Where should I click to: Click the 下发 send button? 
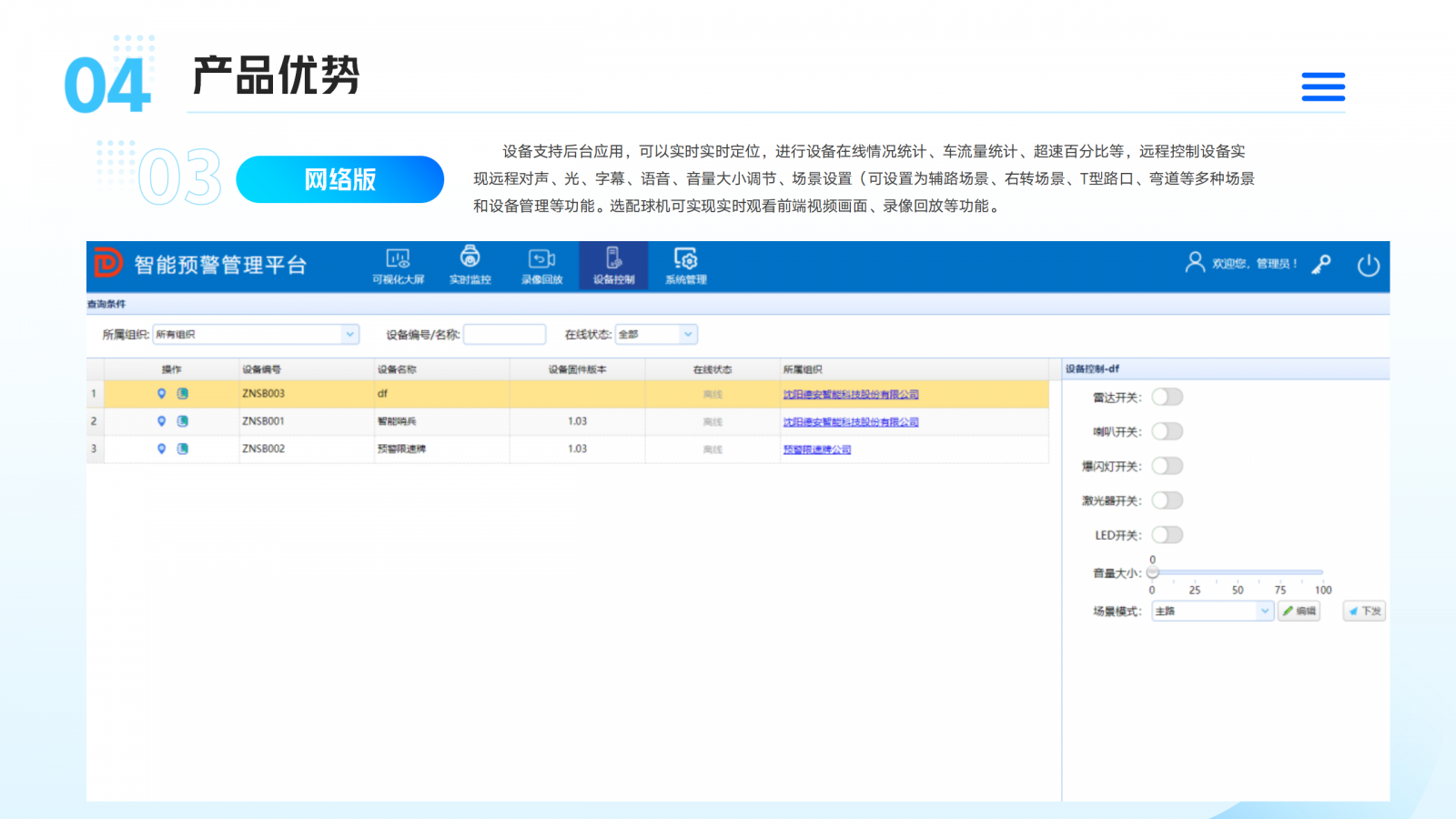click(1365, 612)
